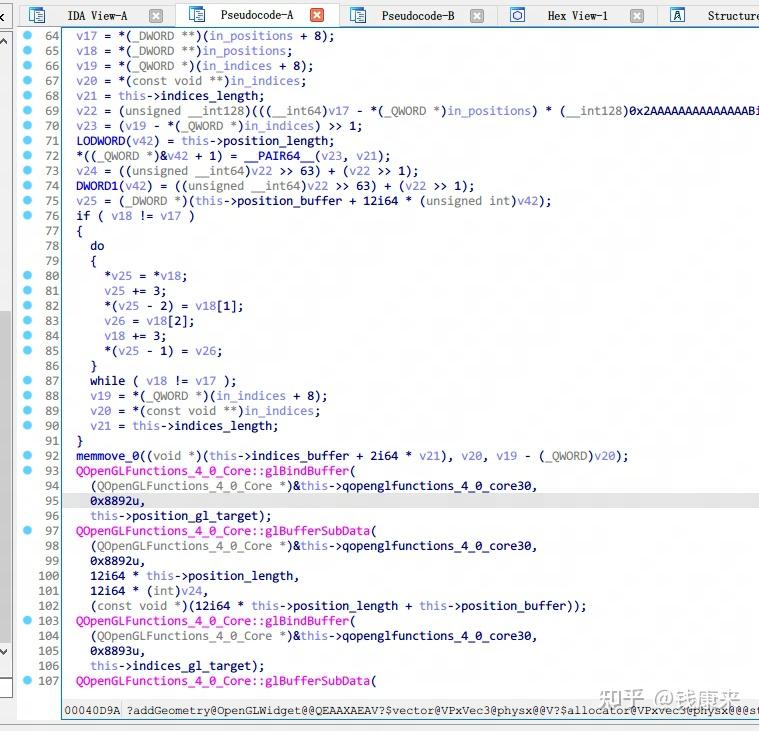Click the Hex View-1 tab icon
759x731 pixels.
[517, 15]
